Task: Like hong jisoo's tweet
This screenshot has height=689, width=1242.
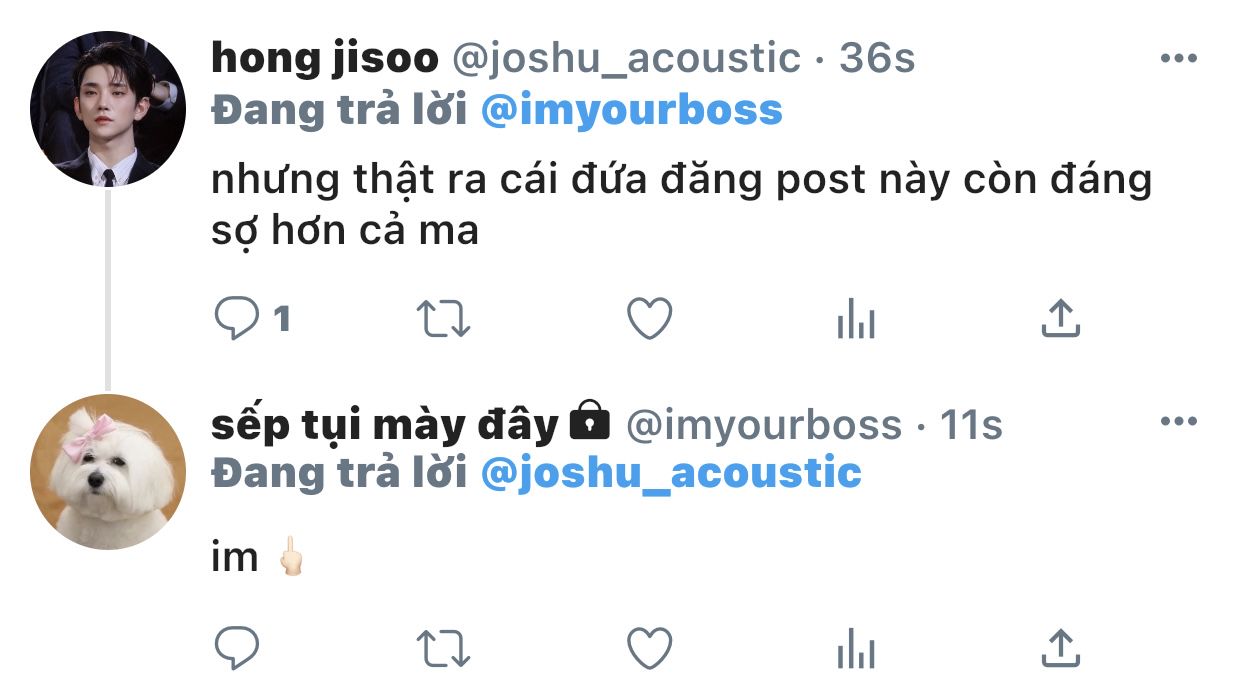Action: click(649, 319)
